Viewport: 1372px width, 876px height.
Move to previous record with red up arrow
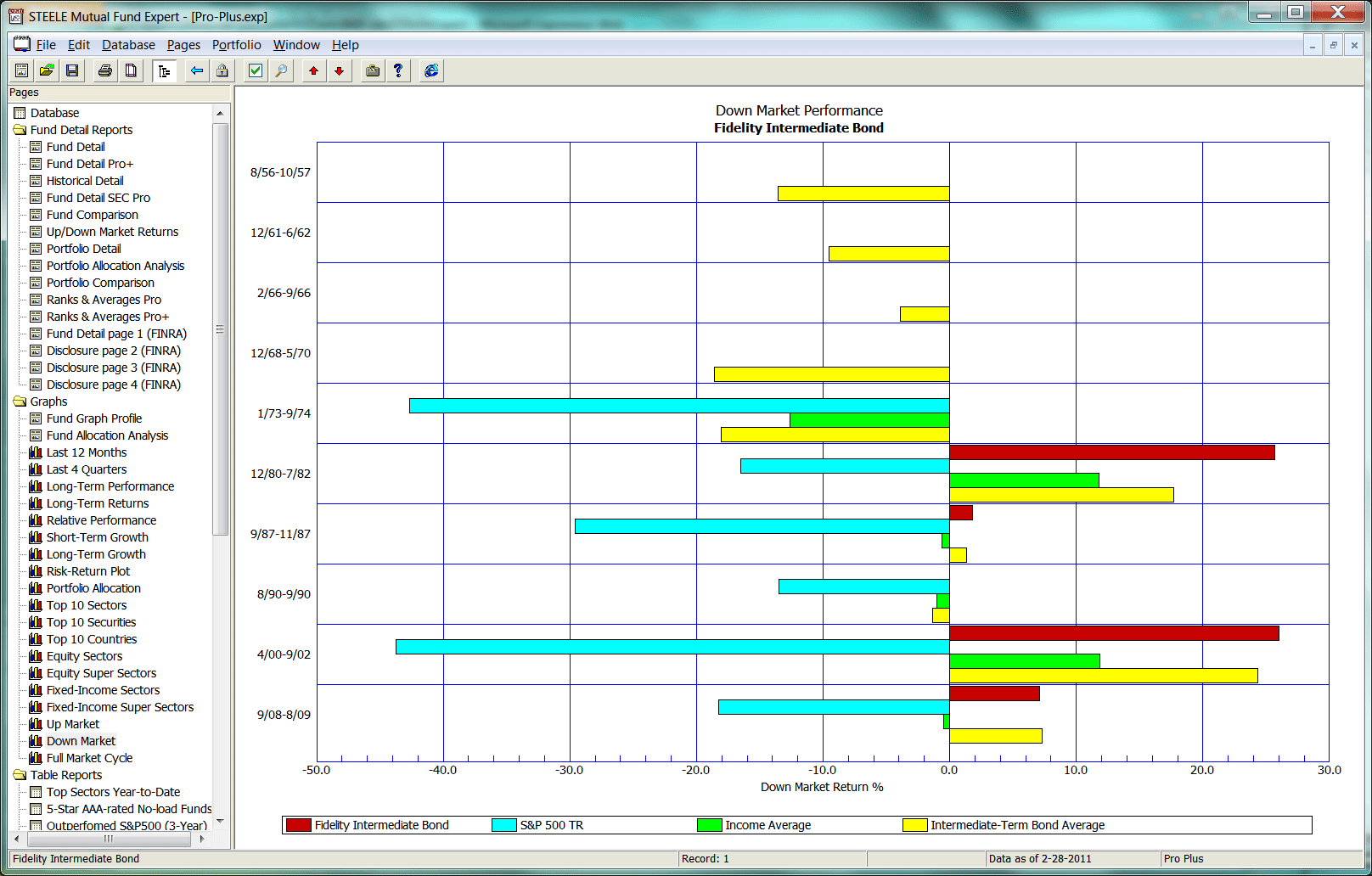[314, 70]
